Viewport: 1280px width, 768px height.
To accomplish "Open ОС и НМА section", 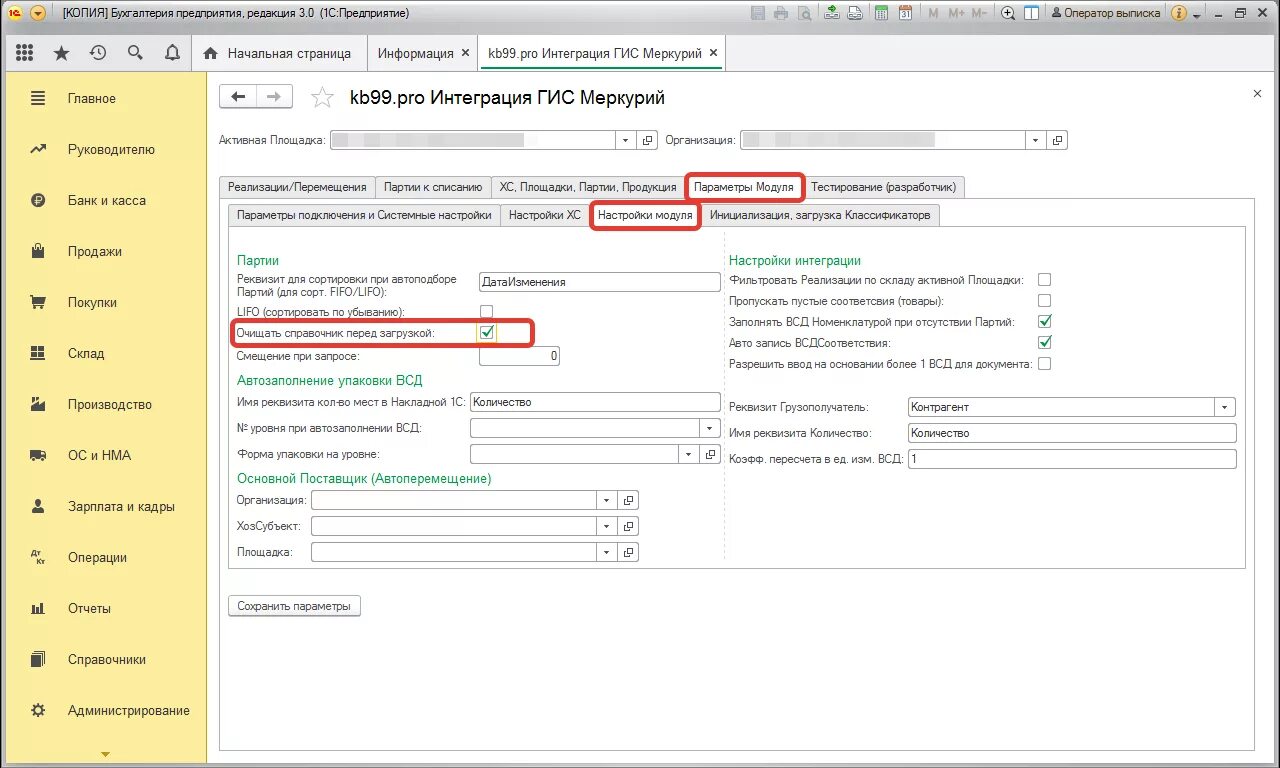I will click(99, 455).
